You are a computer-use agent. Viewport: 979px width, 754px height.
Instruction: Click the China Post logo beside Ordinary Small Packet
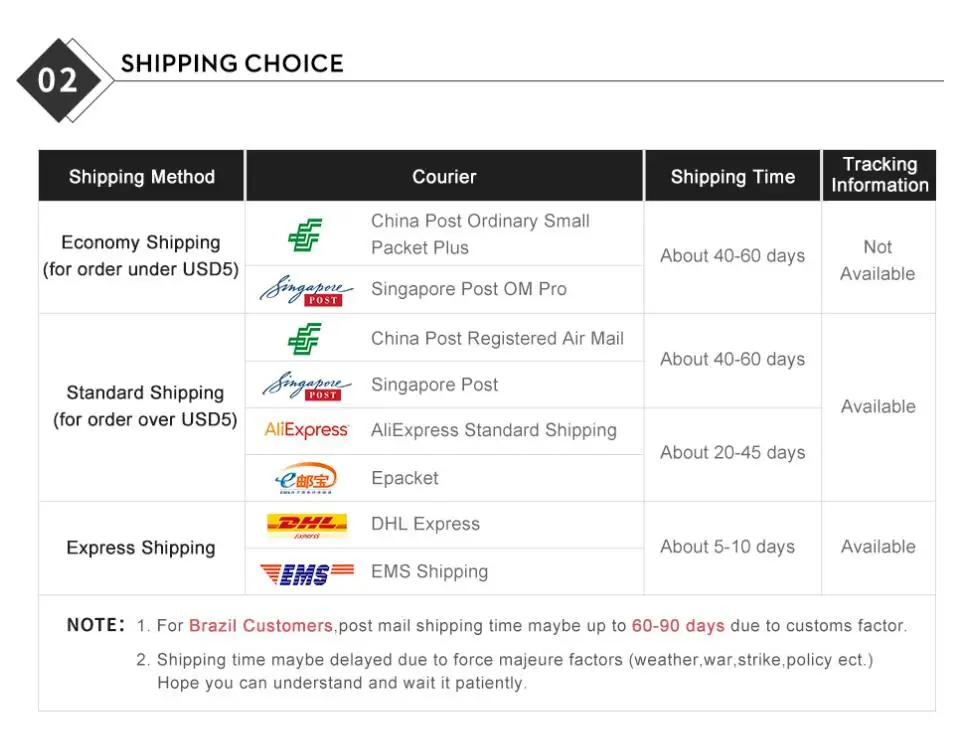(305, 235)
